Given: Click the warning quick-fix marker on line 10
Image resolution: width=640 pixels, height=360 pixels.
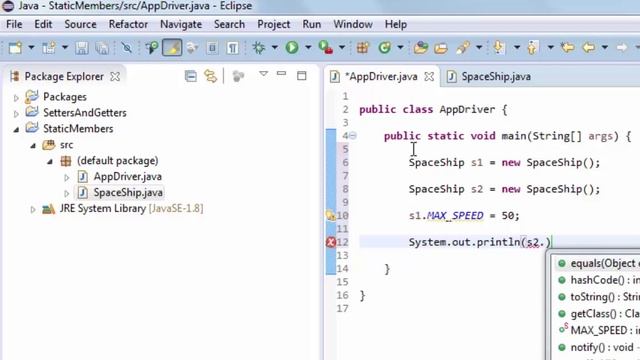Looking at the screenshot, I should click(x=331, y=216).
